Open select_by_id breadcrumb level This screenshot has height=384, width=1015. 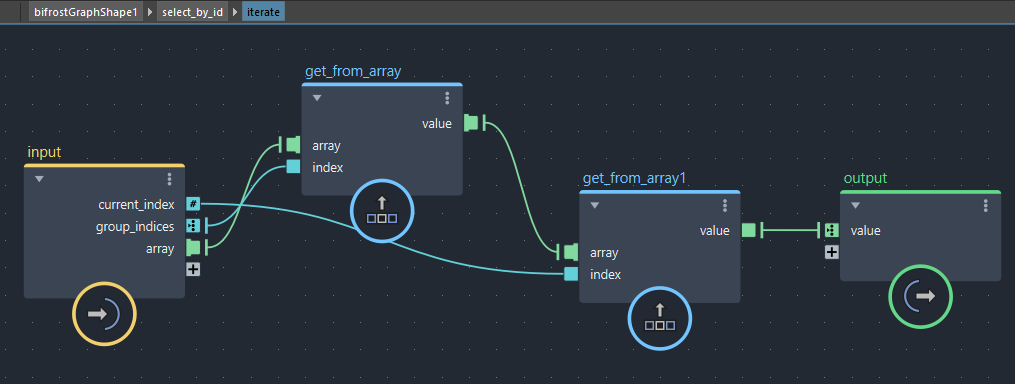click(x=193, y=12)
